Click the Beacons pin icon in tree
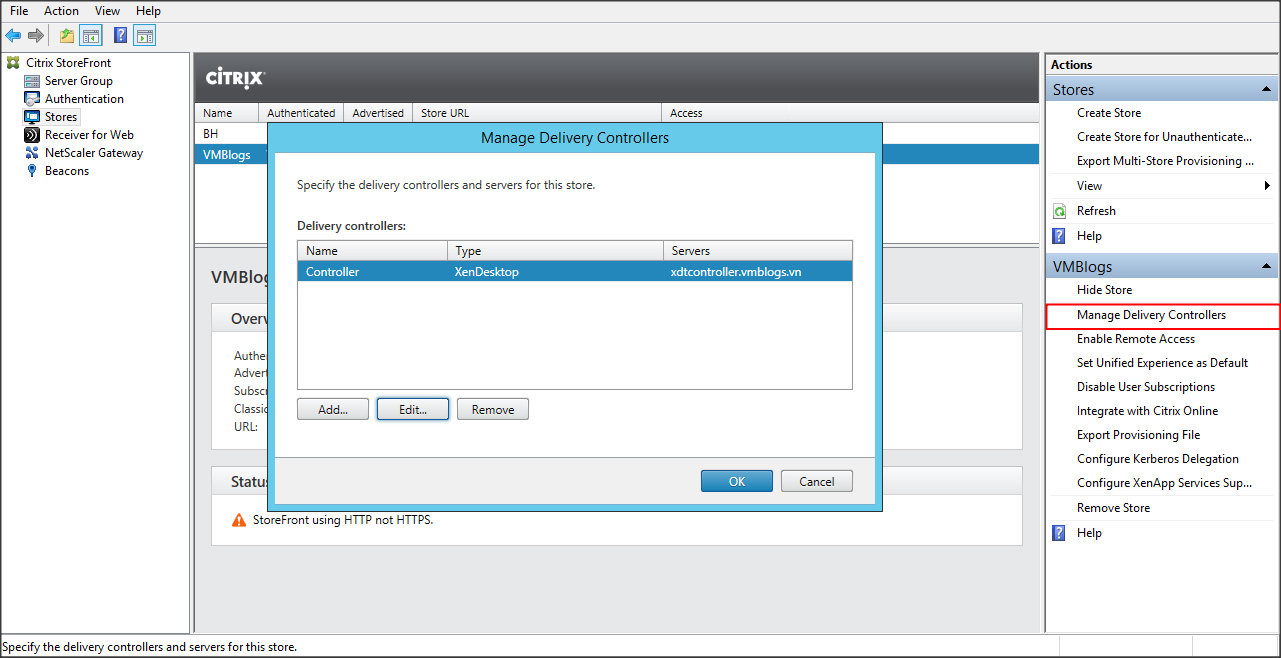The height and width of the screenshot is (658, 1281). (33, 171)
